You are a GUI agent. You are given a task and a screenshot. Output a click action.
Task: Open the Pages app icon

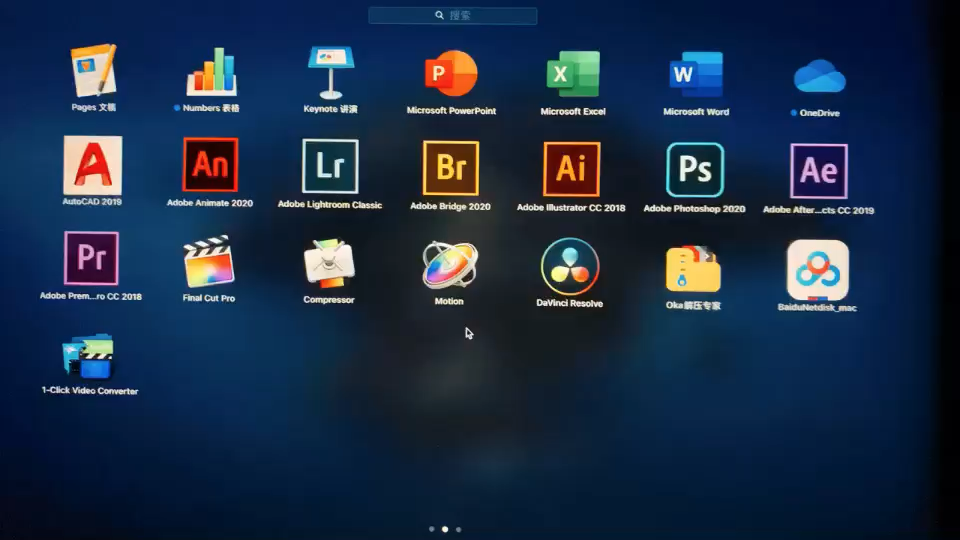click(x=93, y=70)
